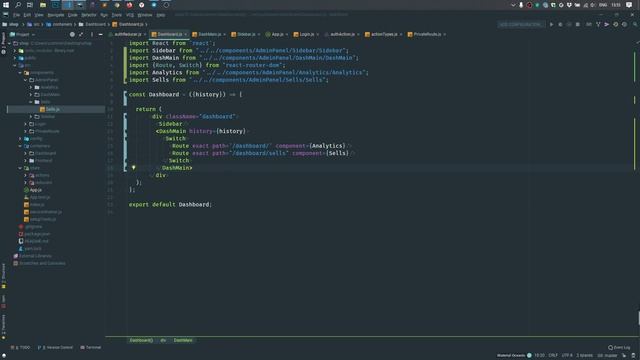Open the Code menu
640x360 pixels.
tap(73, 15)
